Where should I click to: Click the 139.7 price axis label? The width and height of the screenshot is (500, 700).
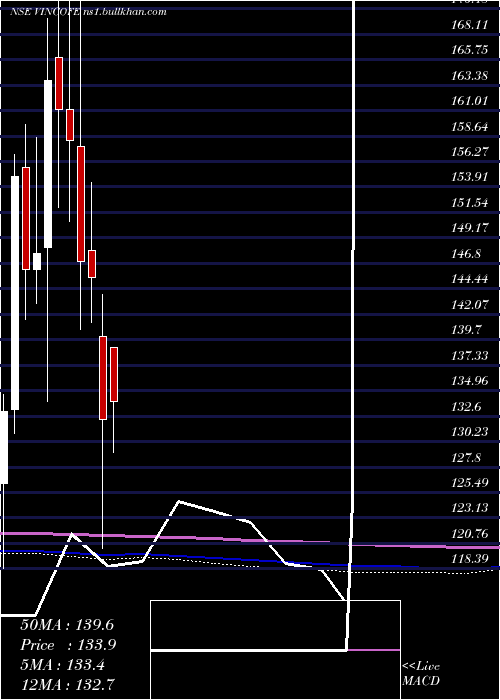tap(466, 330)
